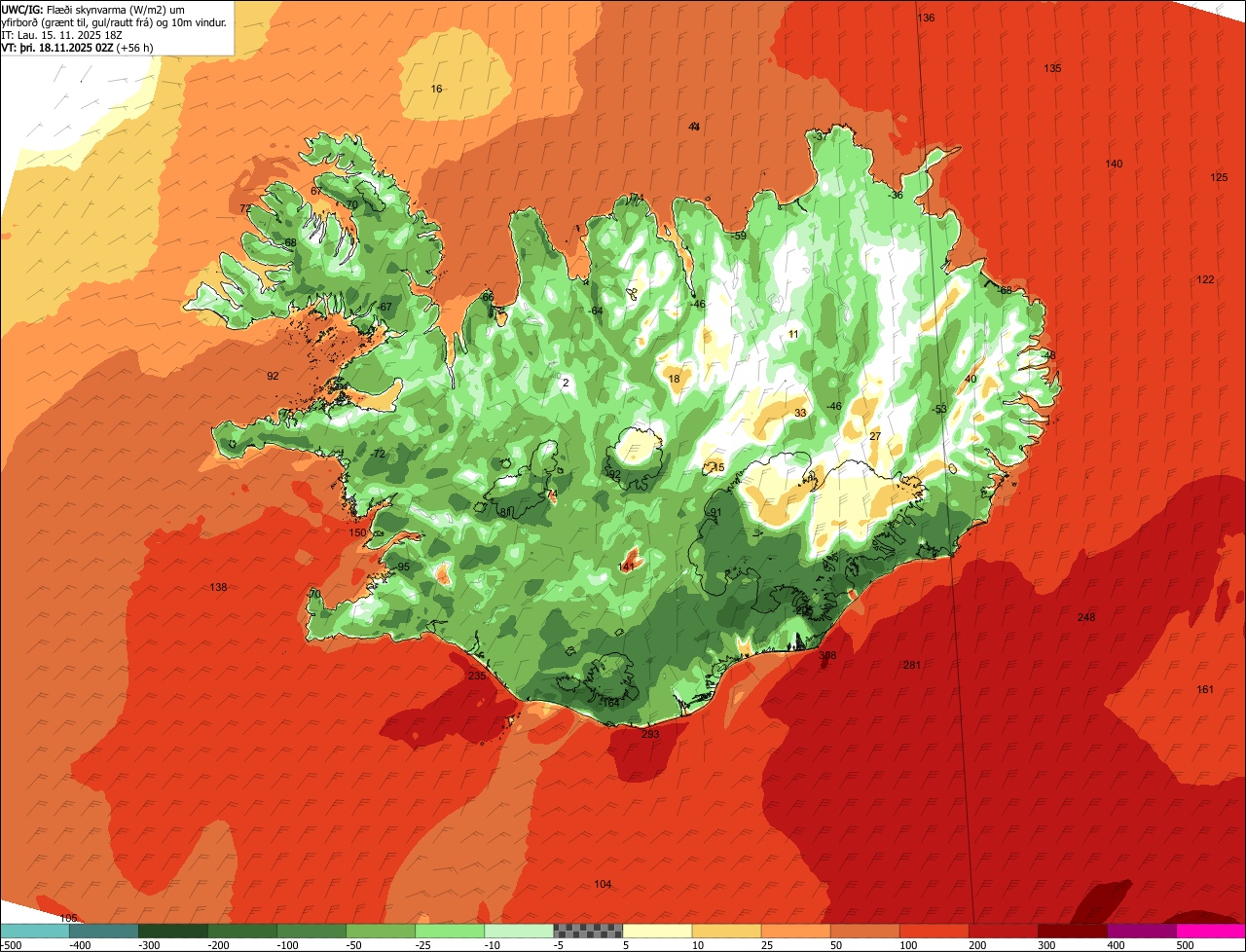Click the map value "281"
This screenshot has width=1246, height=952.
click(911, 665)
